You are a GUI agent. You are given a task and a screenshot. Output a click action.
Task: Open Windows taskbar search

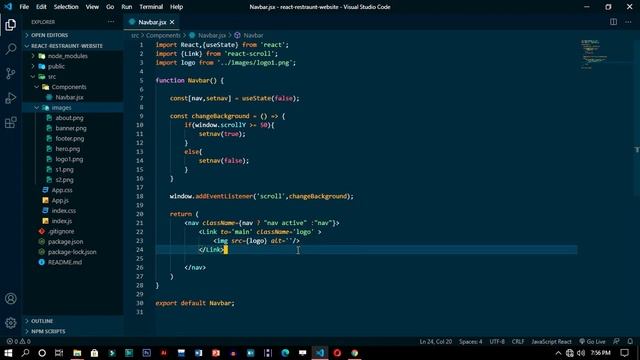click(25, 353)
